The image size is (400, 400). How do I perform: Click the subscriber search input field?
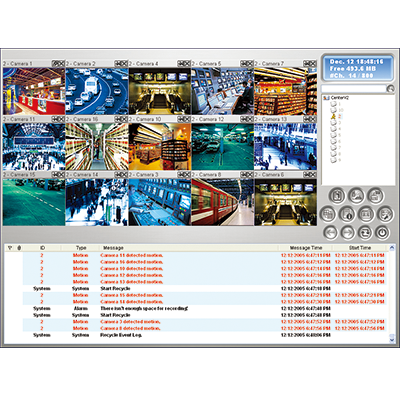tap(353, 88)
